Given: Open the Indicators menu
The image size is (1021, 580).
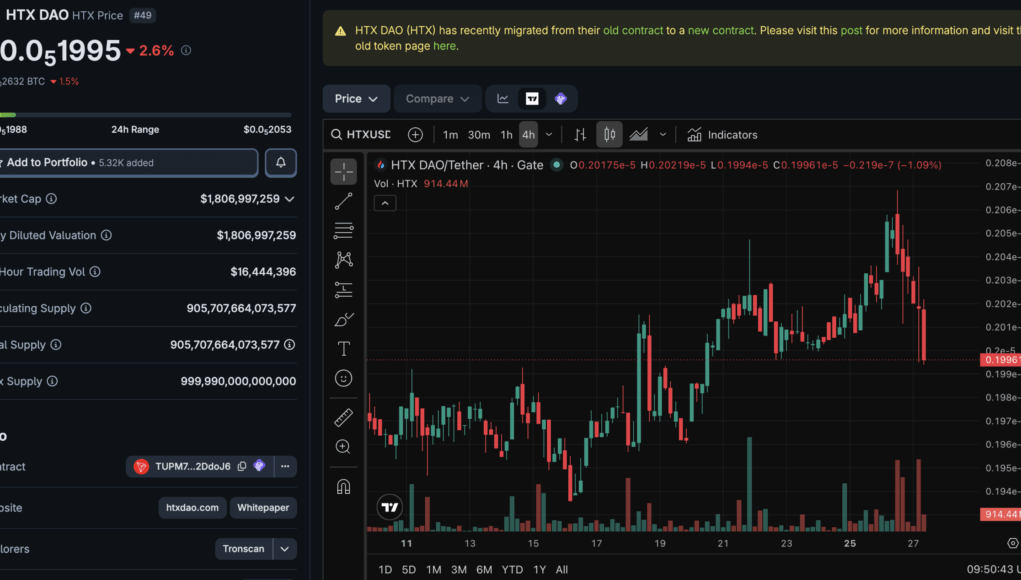Looking at the screenshot, I should 722,135.
